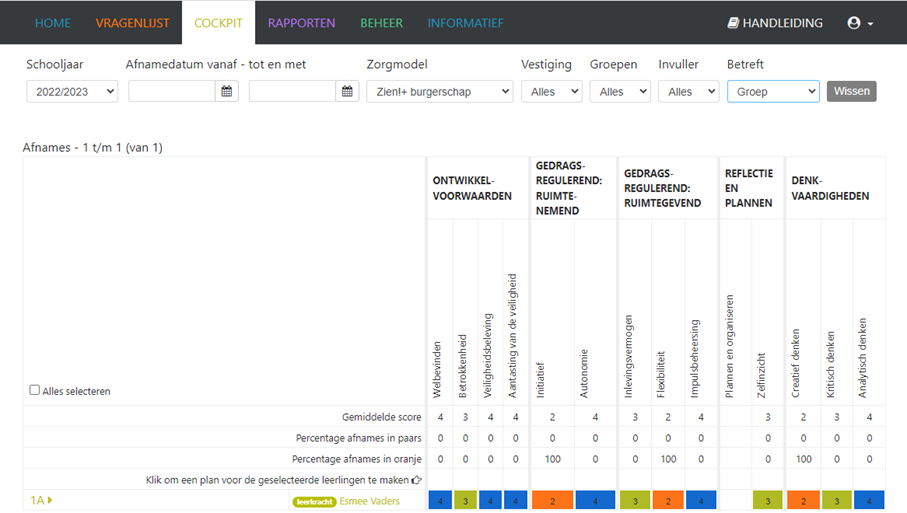Tick the Alles selecteren checkbox
Viewport: 907px width, 513px height.
(x=35, y=391)
